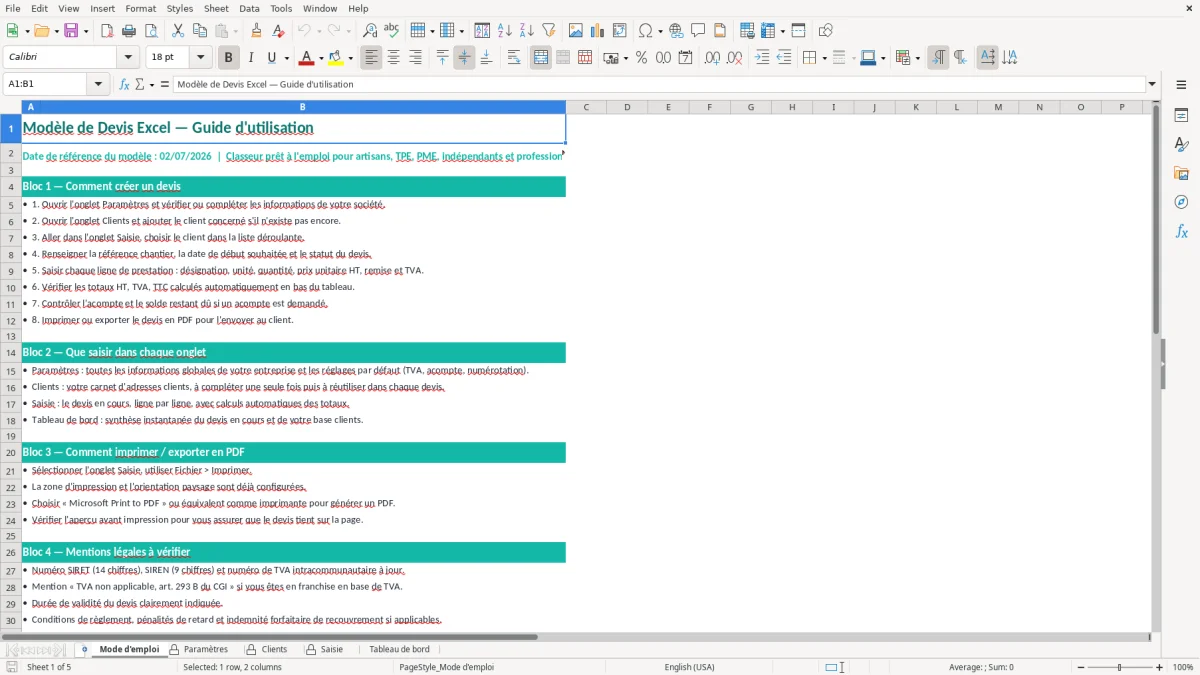Screen dimensions: 1200x675
Task: Click the Copy icon
Action: tap(200, 31)
